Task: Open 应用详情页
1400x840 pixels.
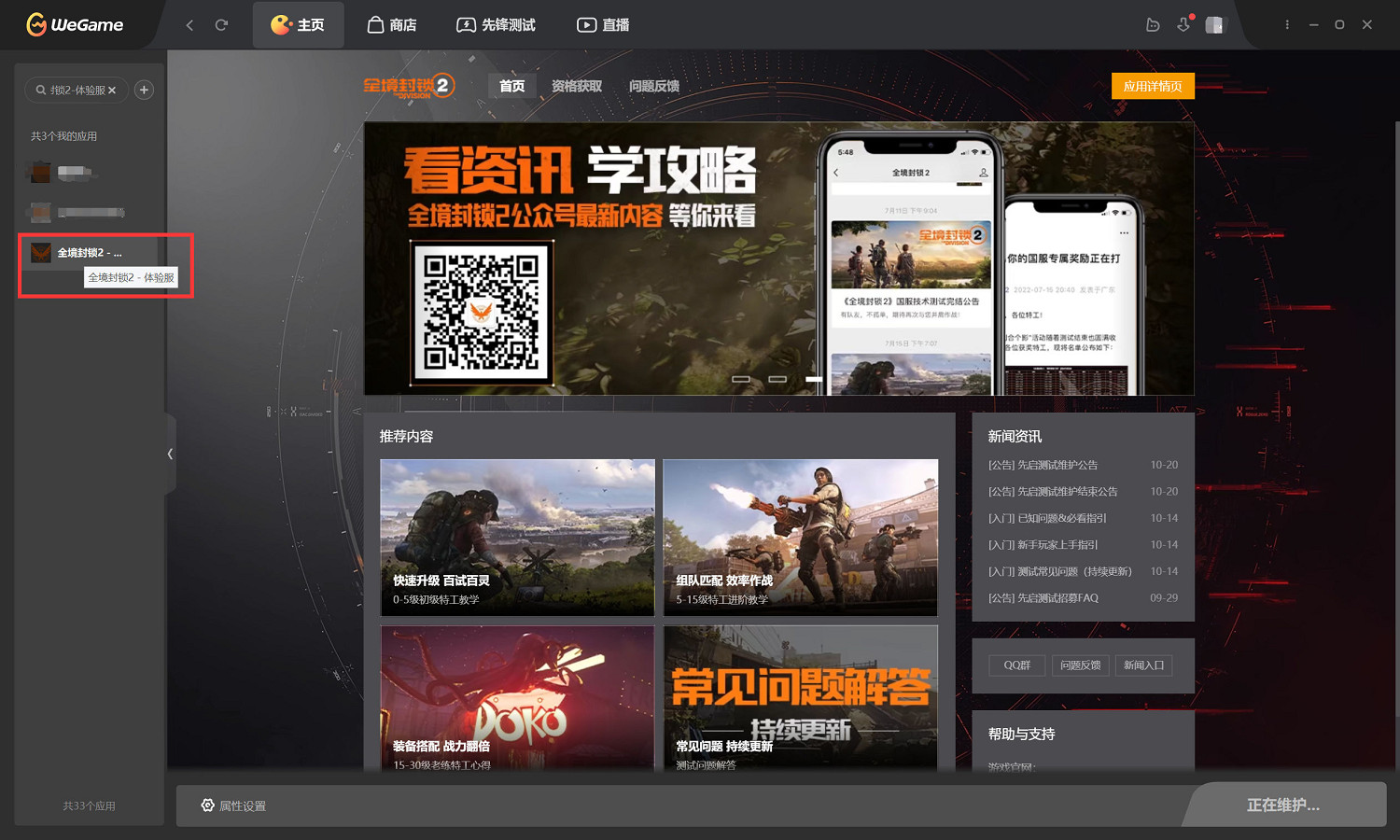Action: point(1153,85)
